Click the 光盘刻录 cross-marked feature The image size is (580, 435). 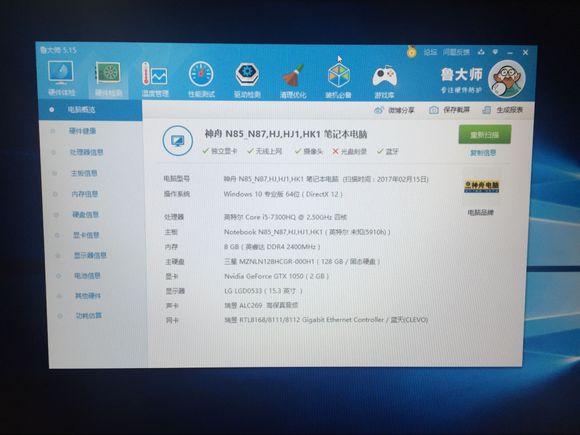350,151
